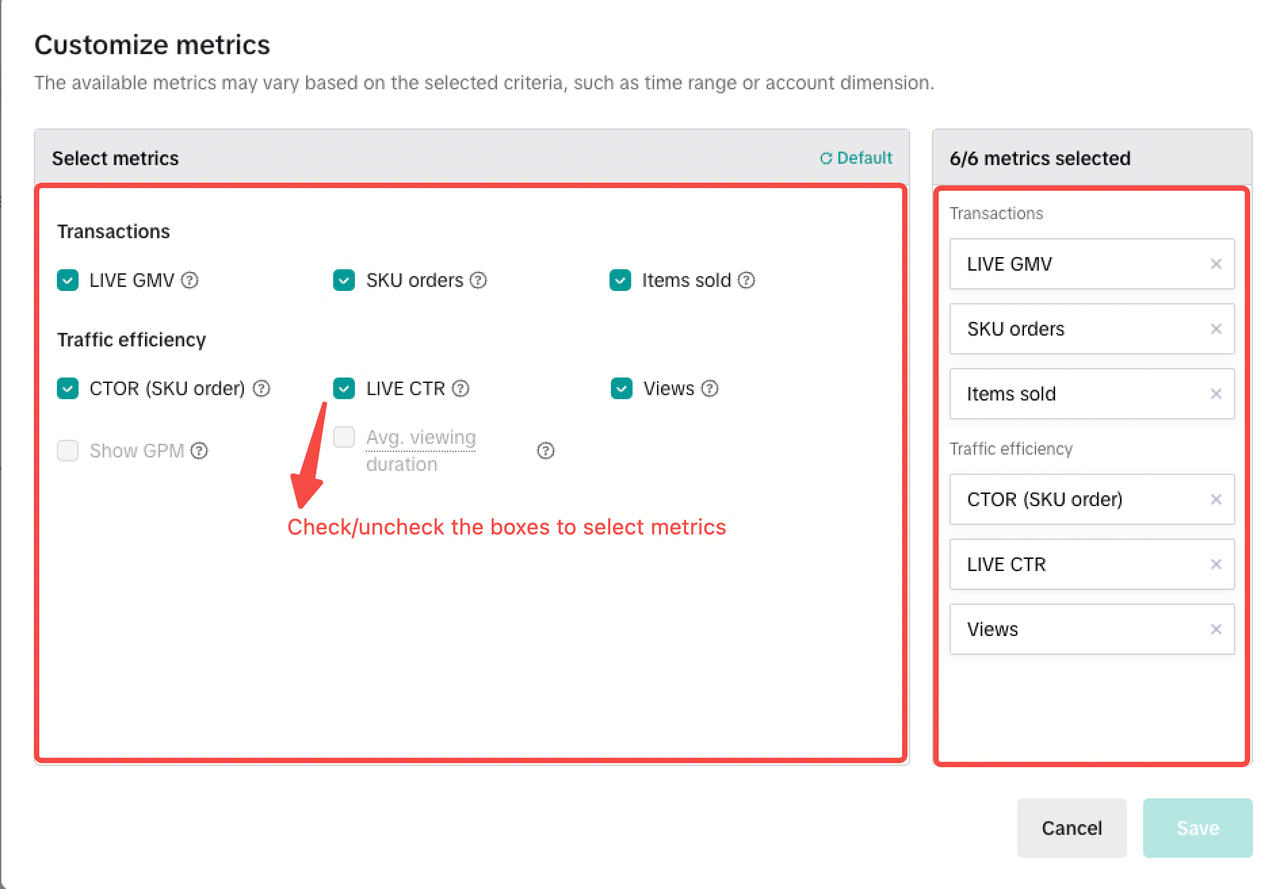1280x889 pixels.
Task: Click the info icon next to Show GPM
Action: point(199,451)
